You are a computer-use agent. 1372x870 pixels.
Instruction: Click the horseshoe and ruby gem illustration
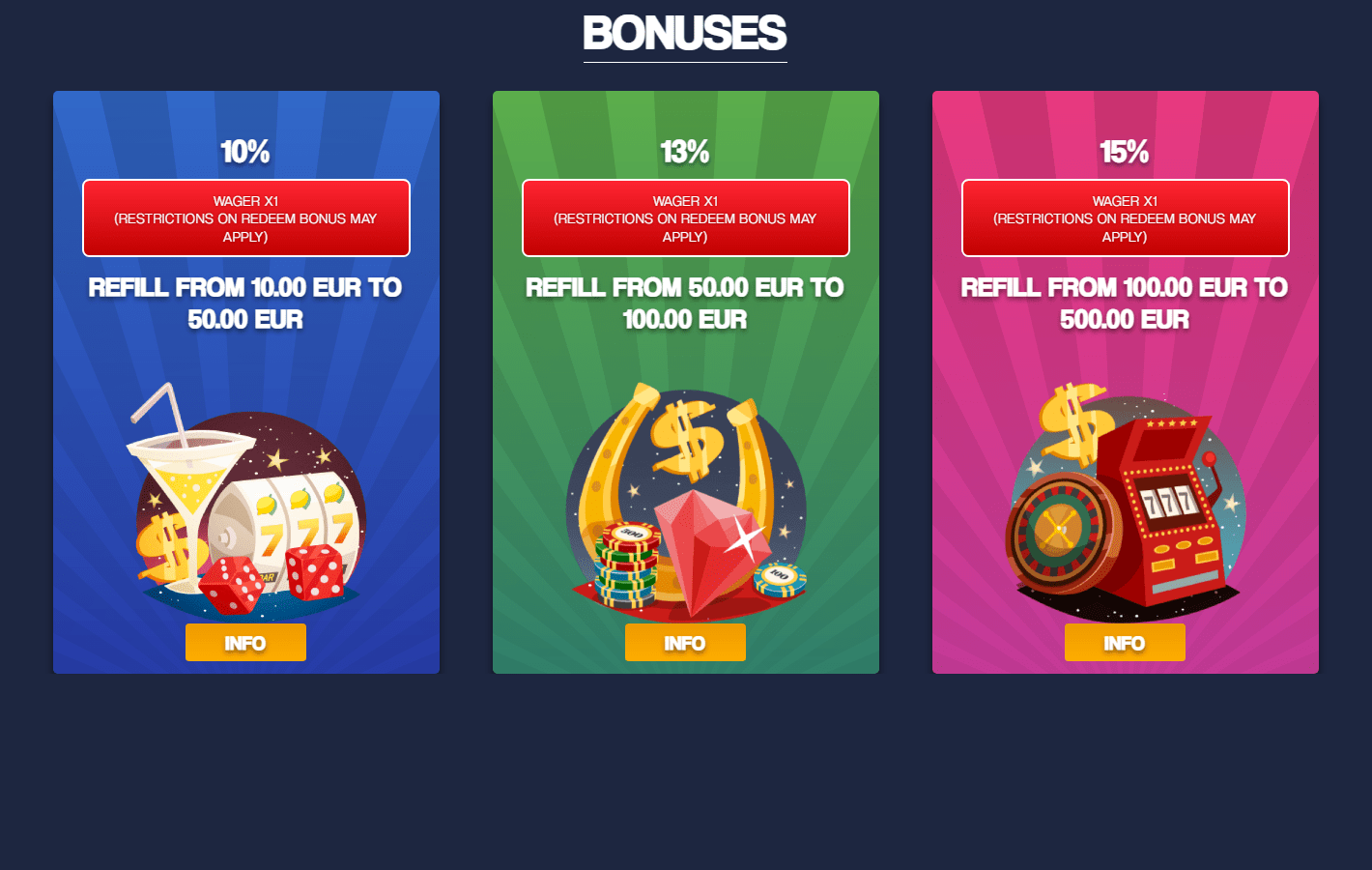(x=686, y=500)
